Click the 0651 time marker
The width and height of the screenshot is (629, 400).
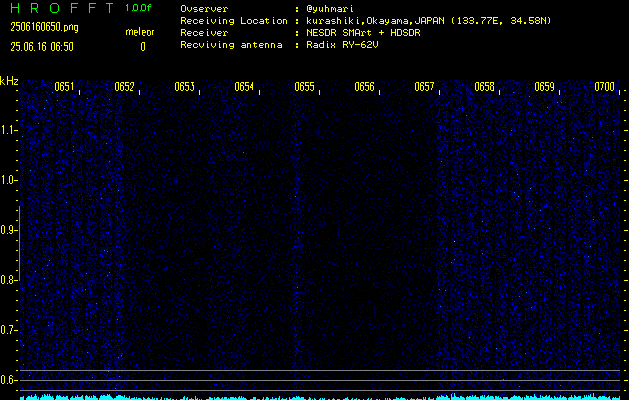tap(64, 87)
